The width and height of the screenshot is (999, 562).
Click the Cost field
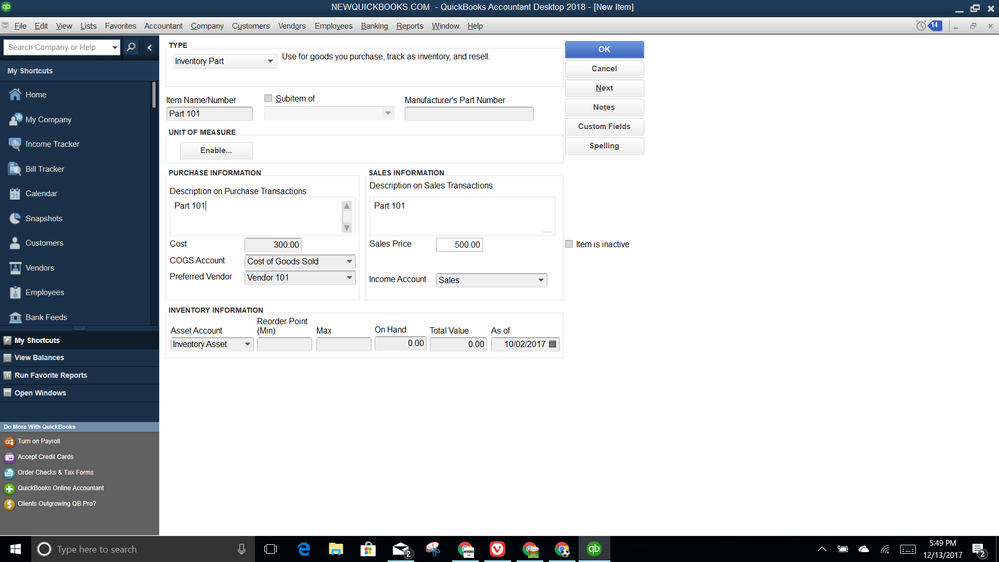coord(273,245)
